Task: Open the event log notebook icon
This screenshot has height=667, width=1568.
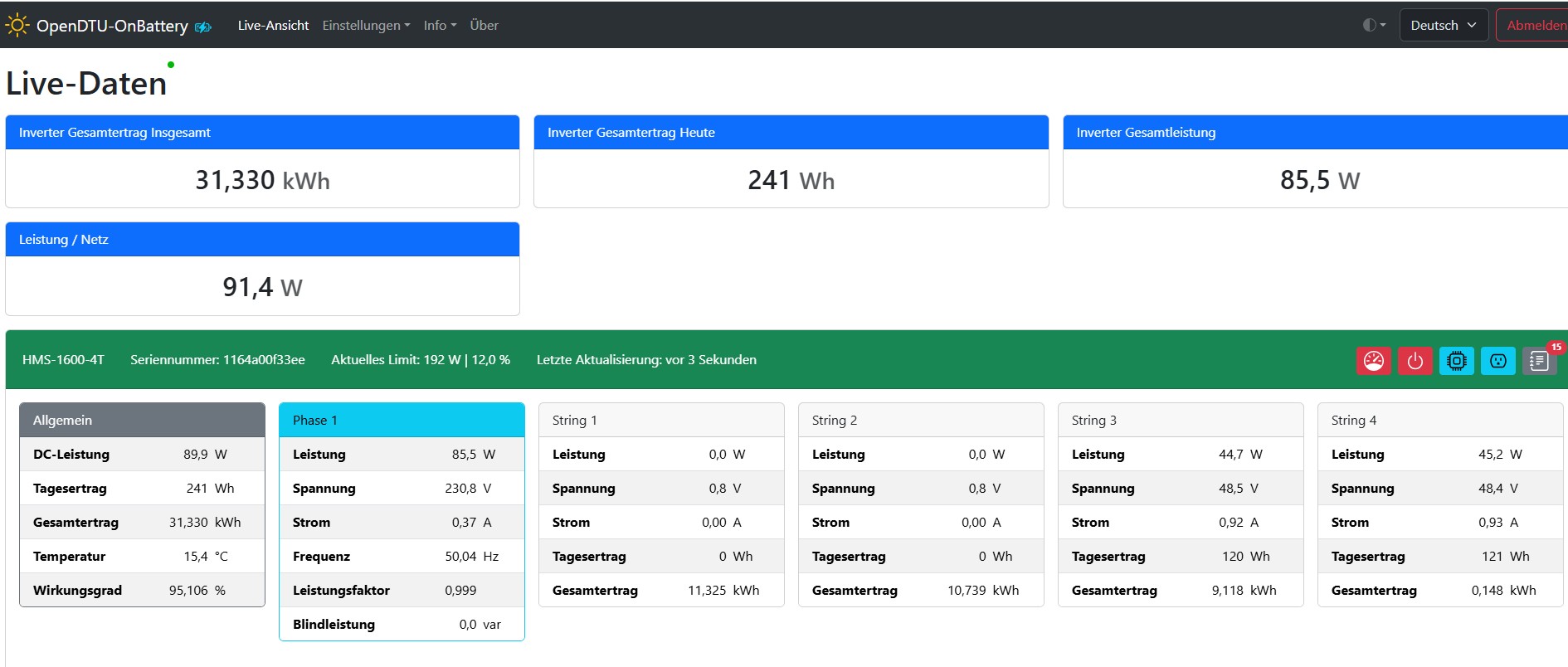Action: click(1538, 362)
